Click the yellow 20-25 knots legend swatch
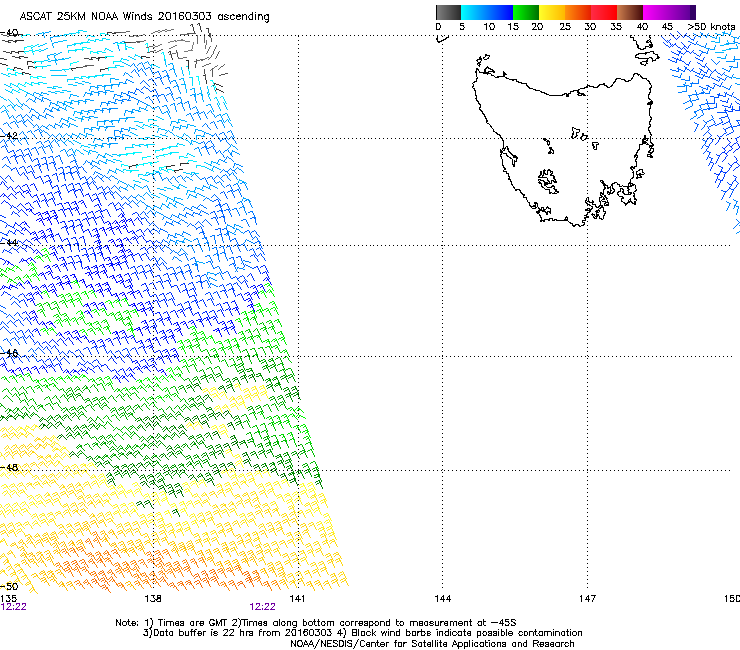This screenshot has height=650, width=740. click(552, 12)
